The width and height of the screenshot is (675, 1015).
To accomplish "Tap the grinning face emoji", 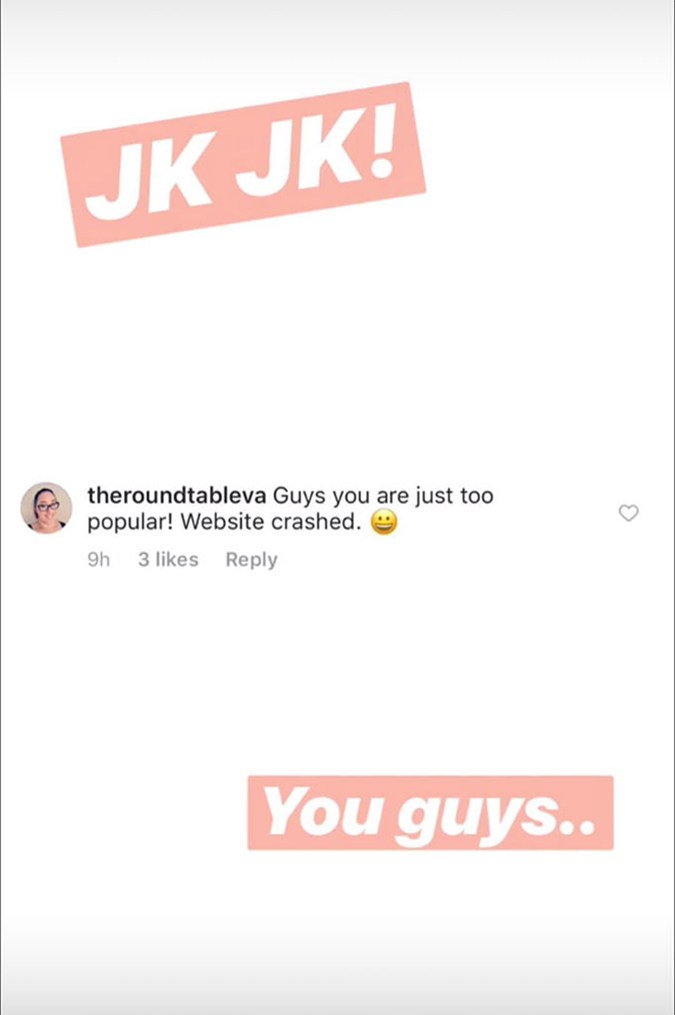I will [384, 522].
